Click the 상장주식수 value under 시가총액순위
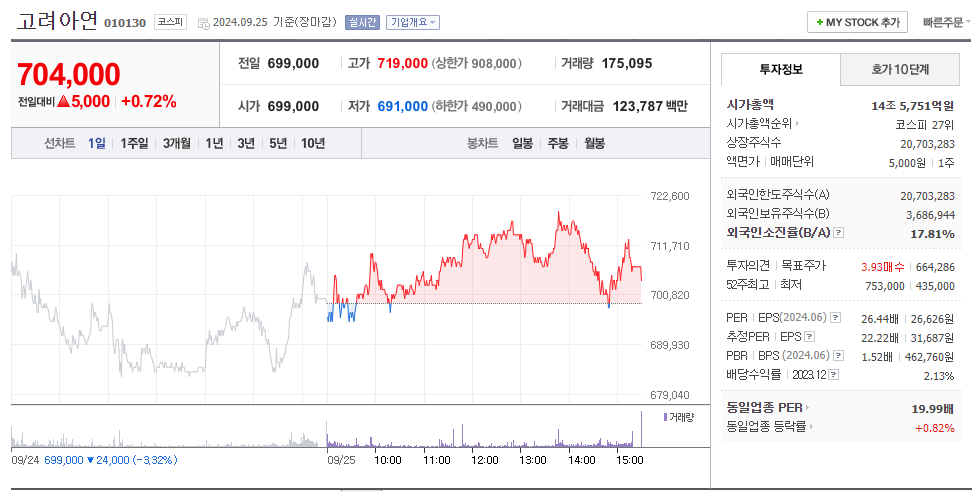Viewport: 973px width, 491px height. [927, 144]
